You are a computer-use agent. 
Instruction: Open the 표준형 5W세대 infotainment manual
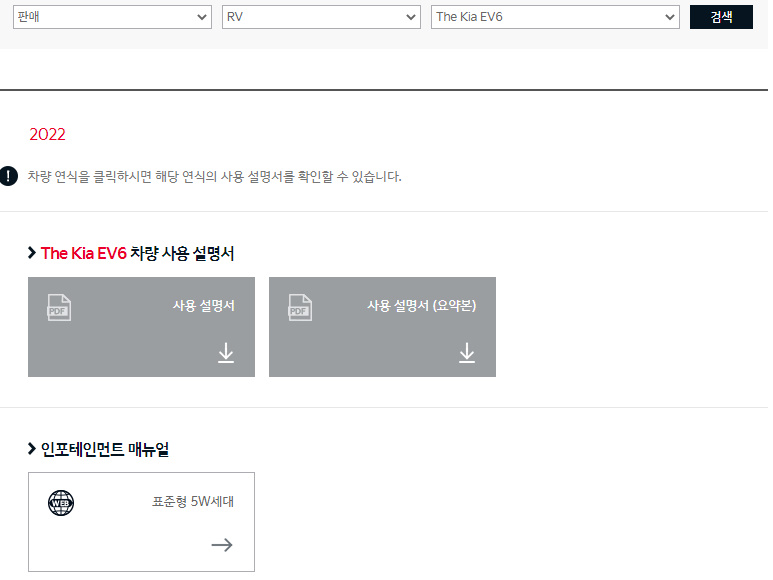coord(141,522)
